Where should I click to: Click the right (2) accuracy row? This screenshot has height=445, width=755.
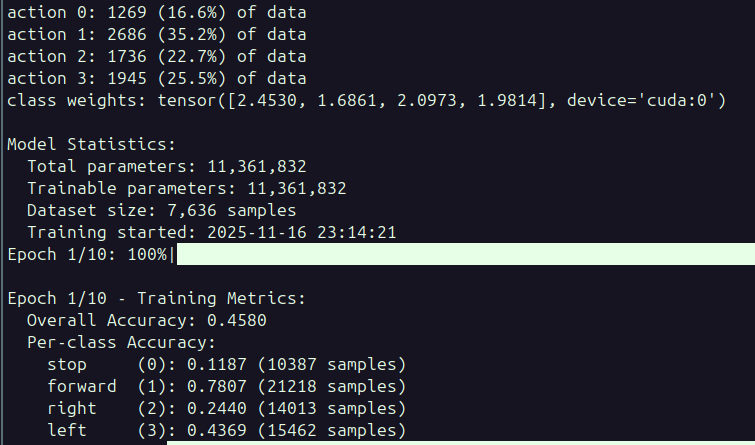pos(226,408)
